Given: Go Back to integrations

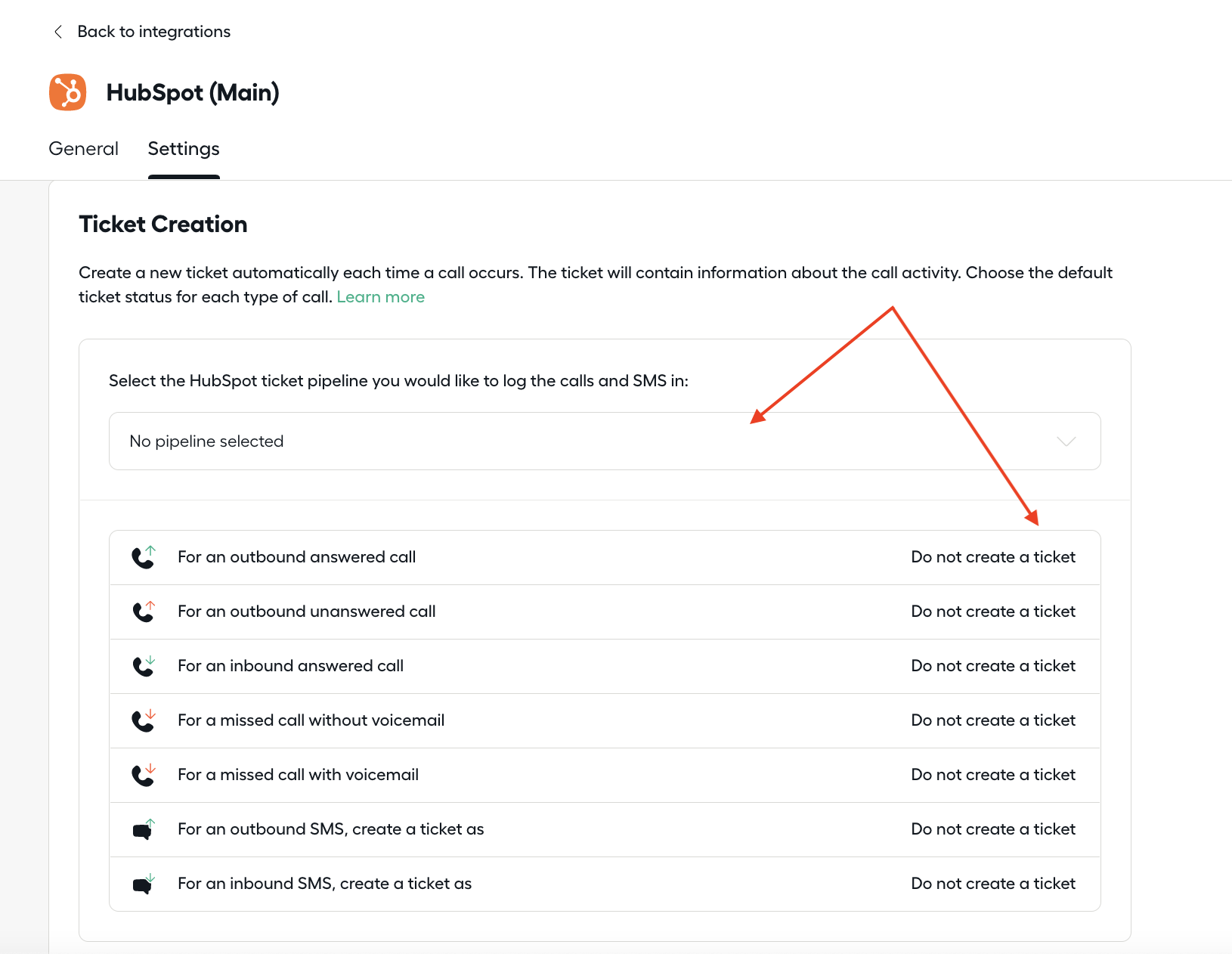Looking at the screenshot, I should coord(154,32).
